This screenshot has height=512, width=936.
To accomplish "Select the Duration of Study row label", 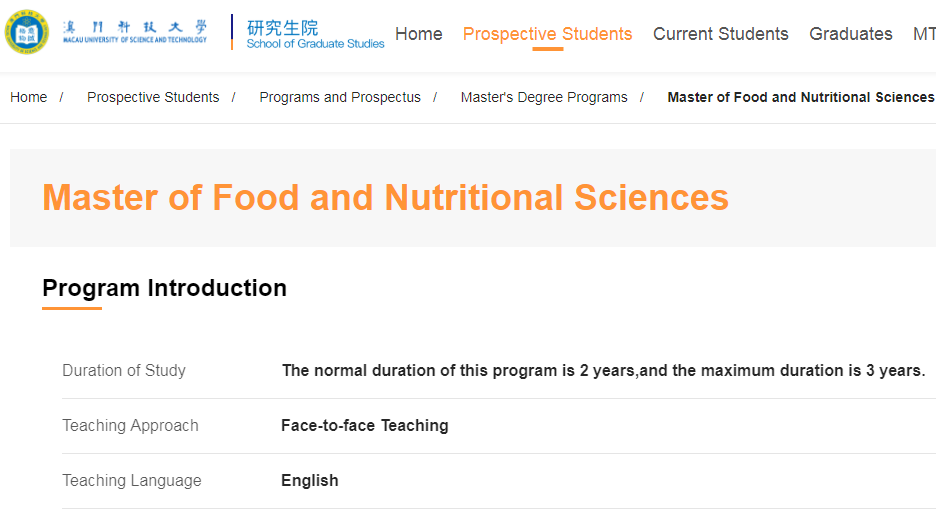I will [x=124, y=371].
